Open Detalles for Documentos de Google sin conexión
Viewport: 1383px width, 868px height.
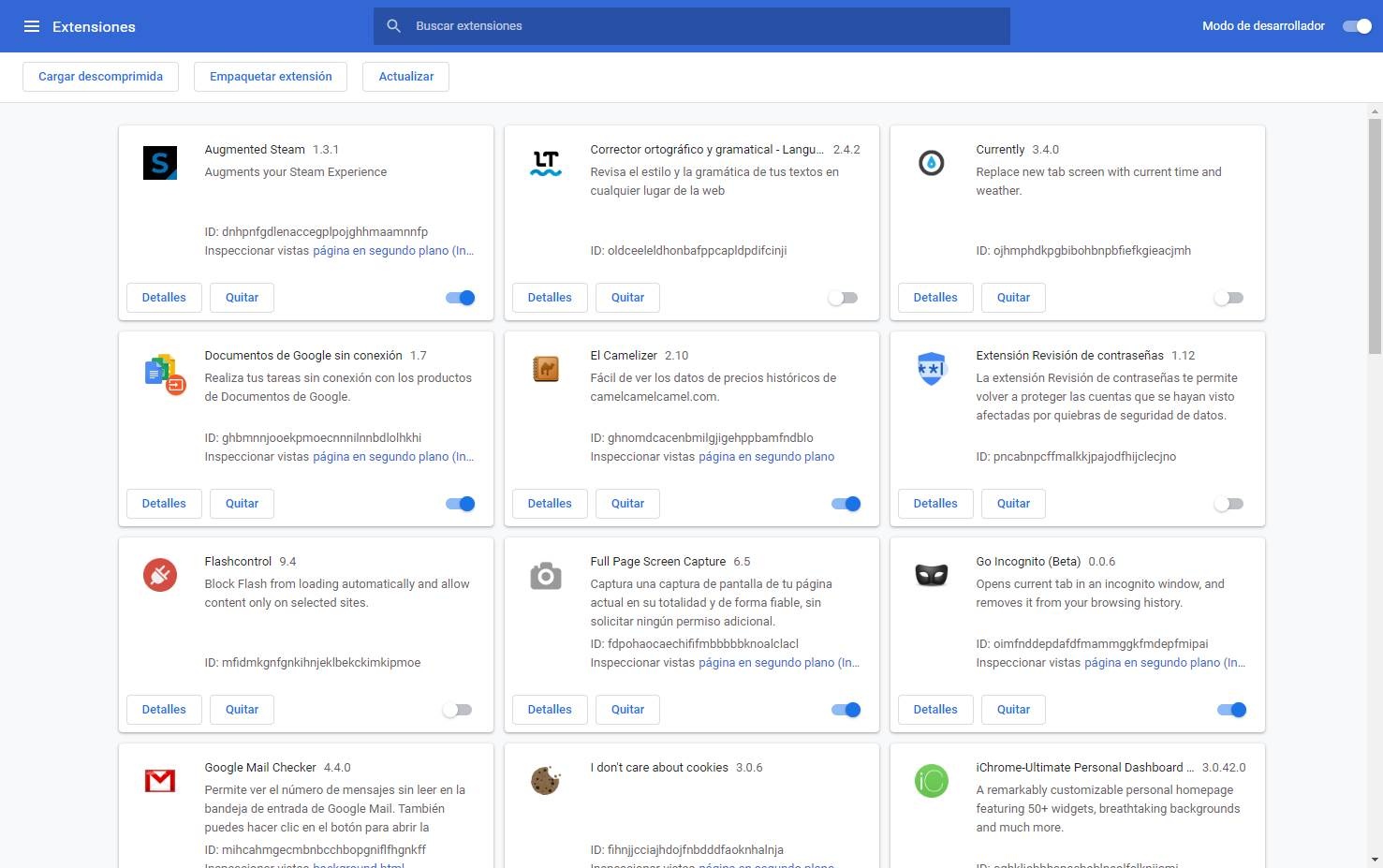pyautogui.click(x=164, y=504)
